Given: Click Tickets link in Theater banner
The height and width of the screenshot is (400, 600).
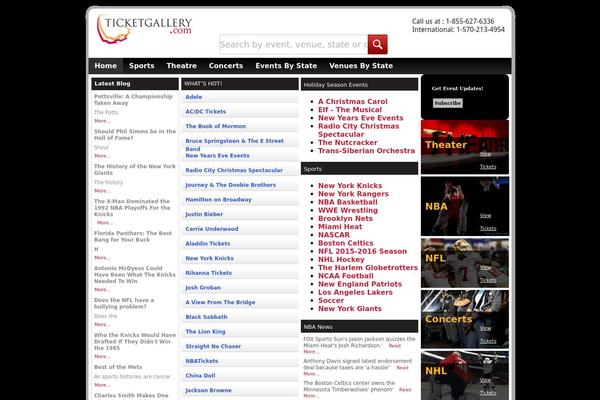Looking at the screenshot, I should (x=488, y=167).
